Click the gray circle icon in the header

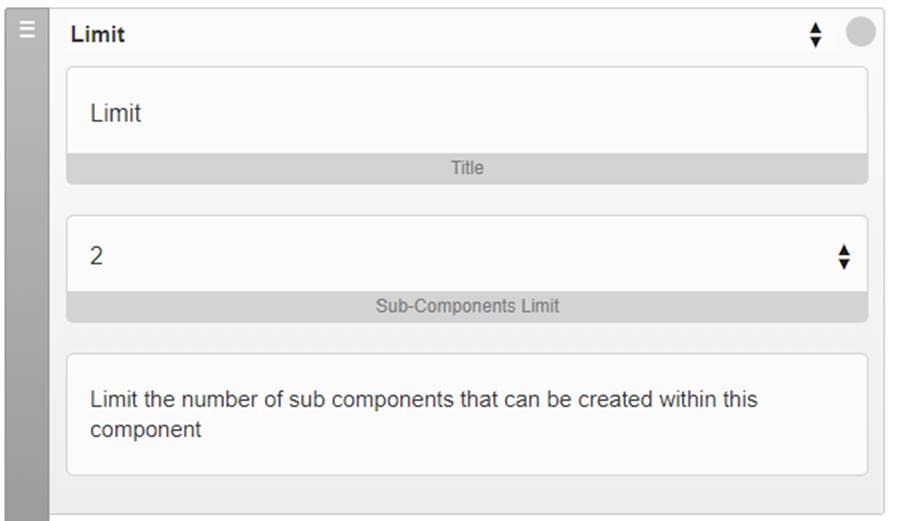tap(860, 31)
